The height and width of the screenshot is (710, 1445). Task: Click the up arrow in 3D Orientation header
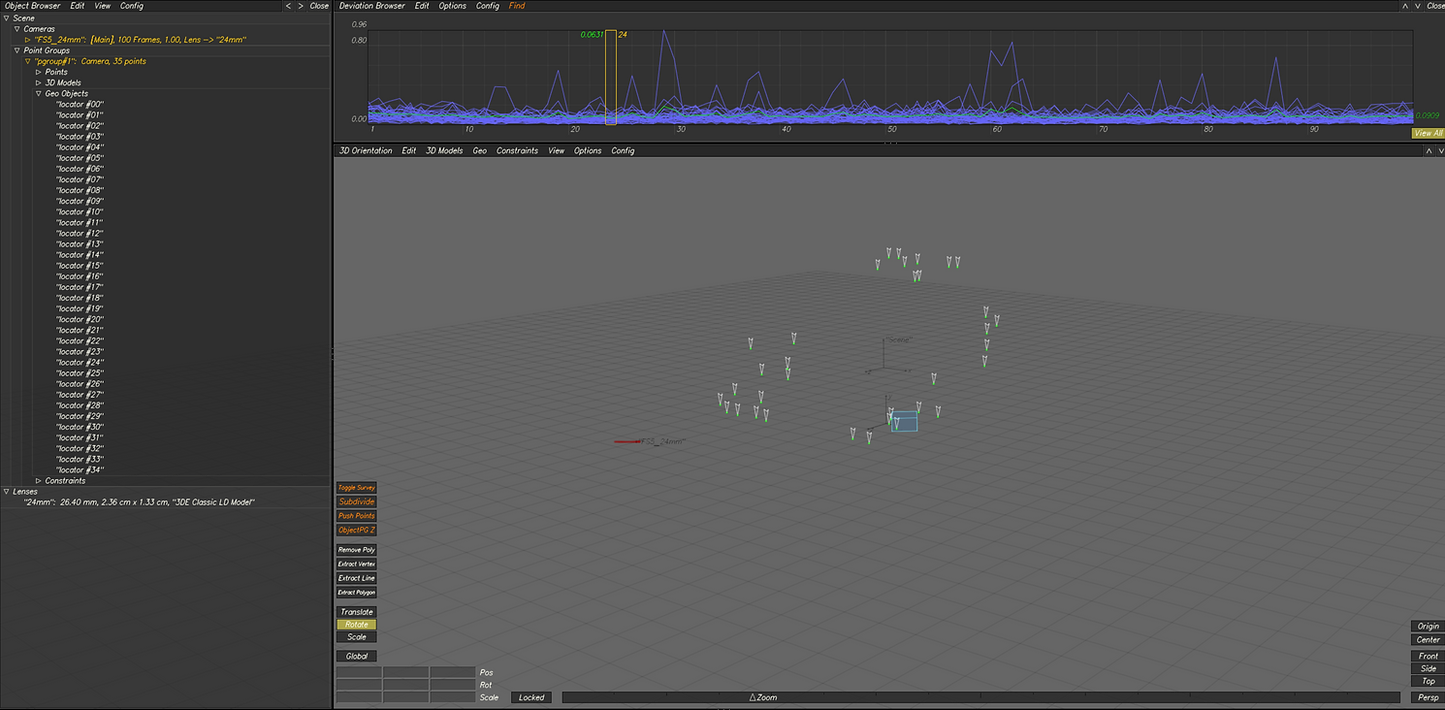[x=1429, y=151]
